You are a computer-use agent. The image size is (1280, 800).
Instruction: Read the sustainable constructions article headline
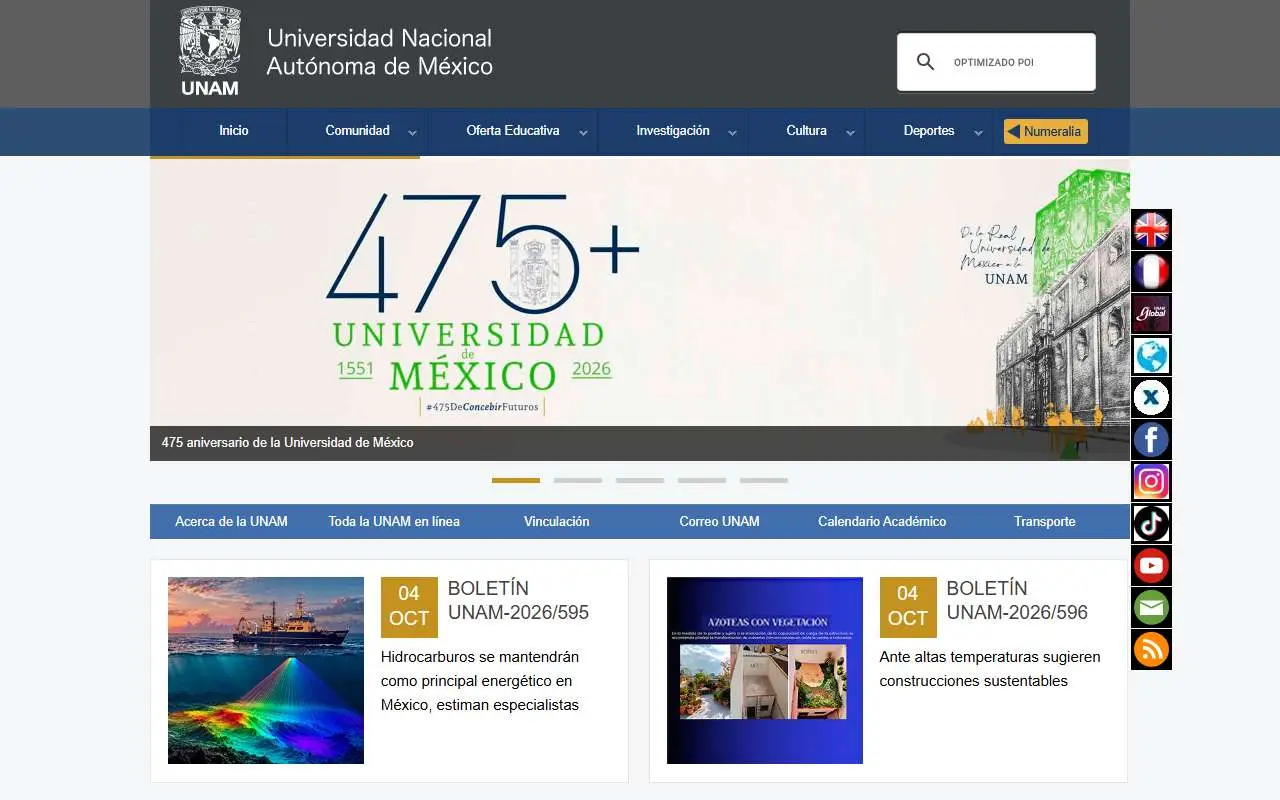point(990,669)
